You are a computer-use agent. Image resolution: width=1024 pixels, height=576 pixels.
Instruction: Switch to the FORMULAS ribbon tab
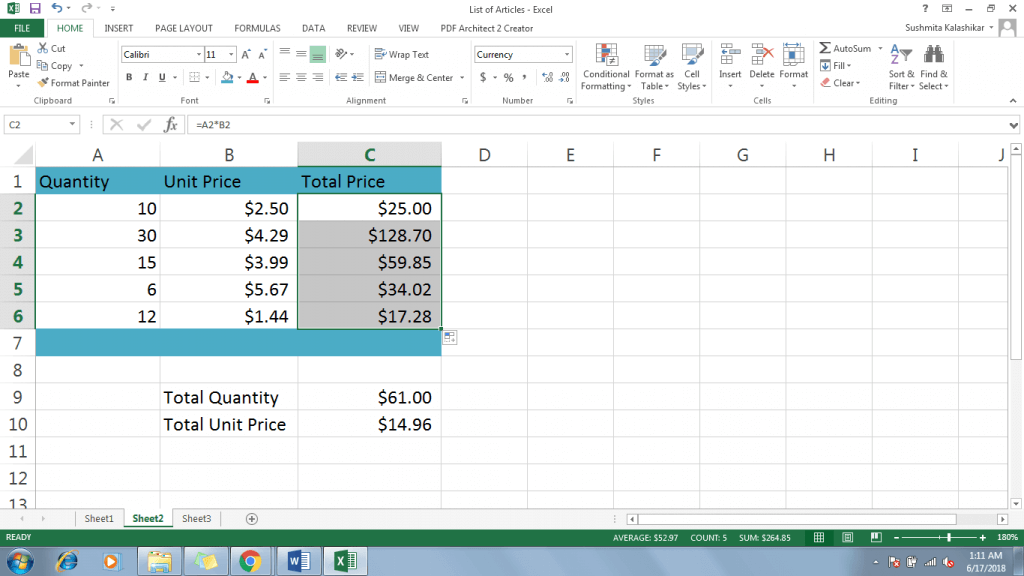coord(257,27)
